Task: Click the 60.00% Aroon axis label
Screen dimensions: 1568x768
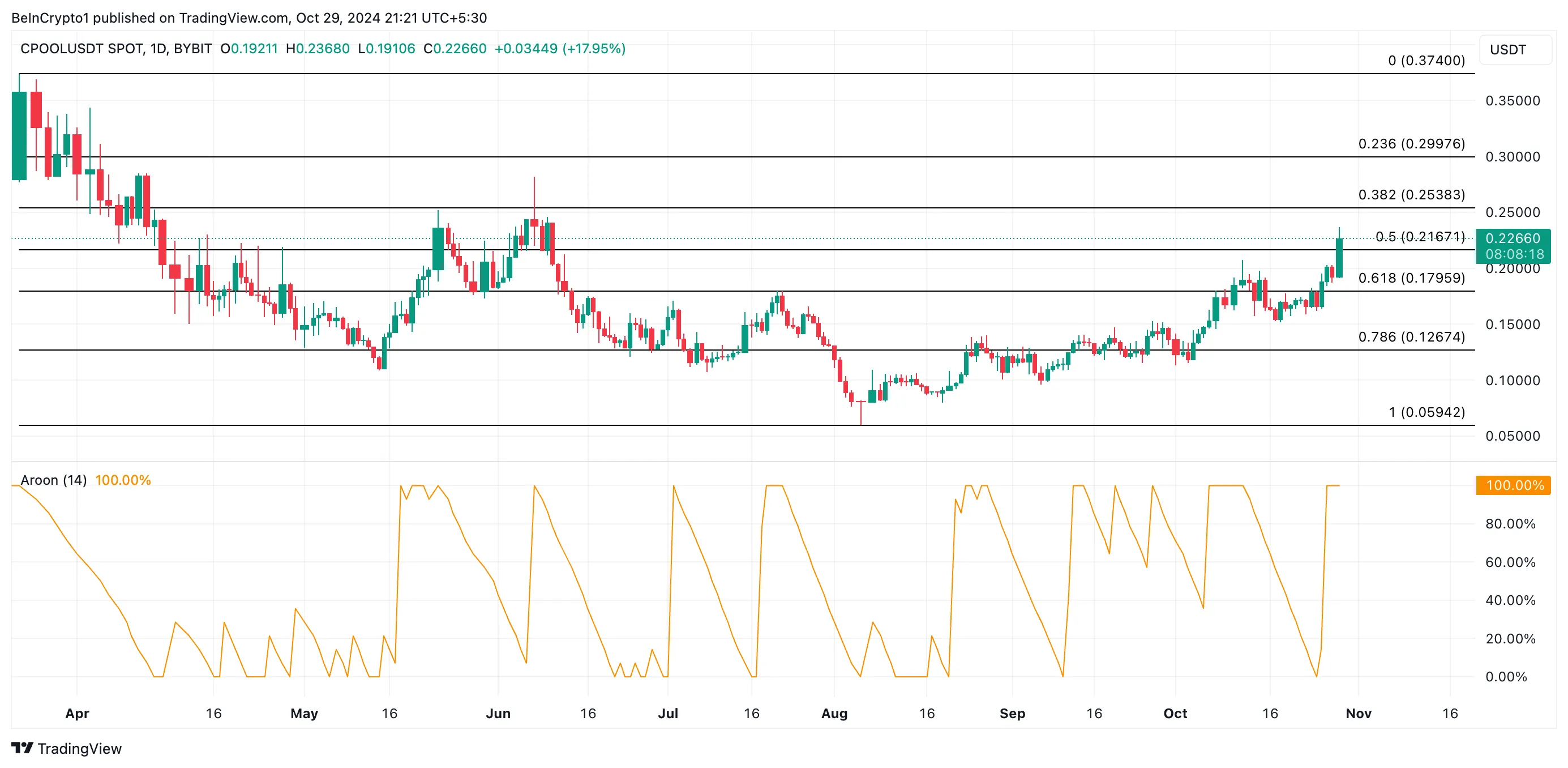Action: (x=1510, y=562)
